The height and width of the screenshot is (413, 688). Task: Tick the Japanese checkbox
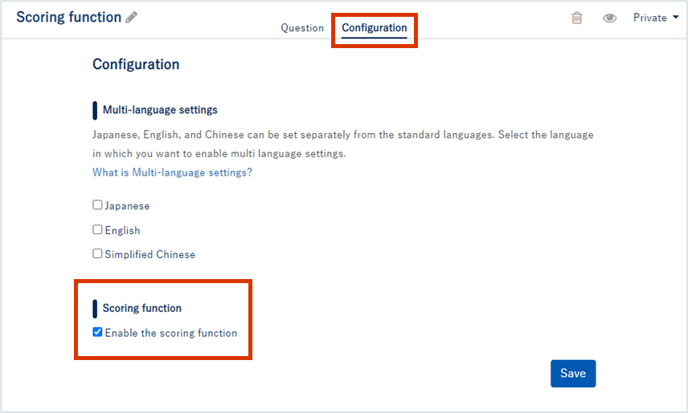tap(97, 205)
